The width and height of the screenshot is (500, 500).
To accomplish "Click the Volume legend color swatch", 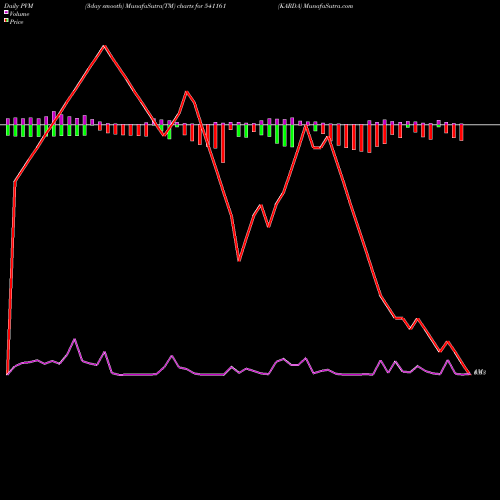I will tap(6, 12).
